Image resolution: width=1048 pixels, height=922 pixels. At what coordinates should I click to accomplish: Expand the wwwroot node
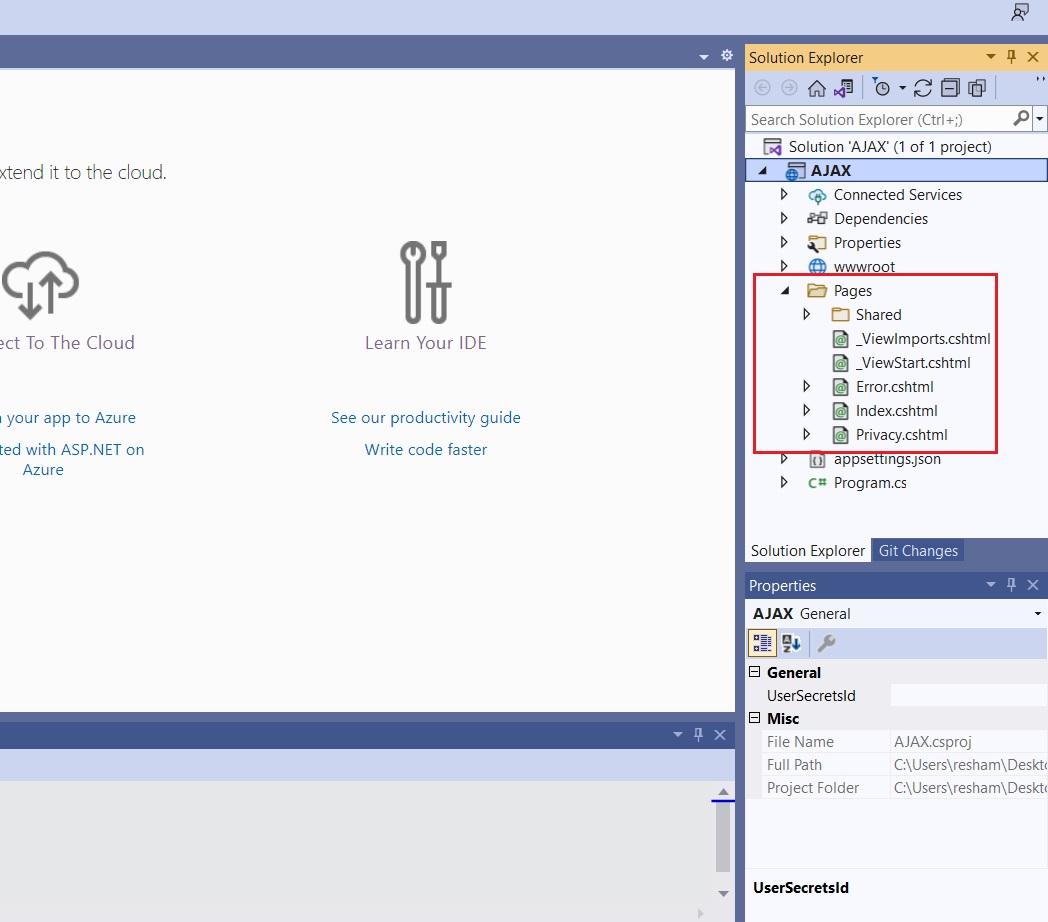(x=784, y=266)
